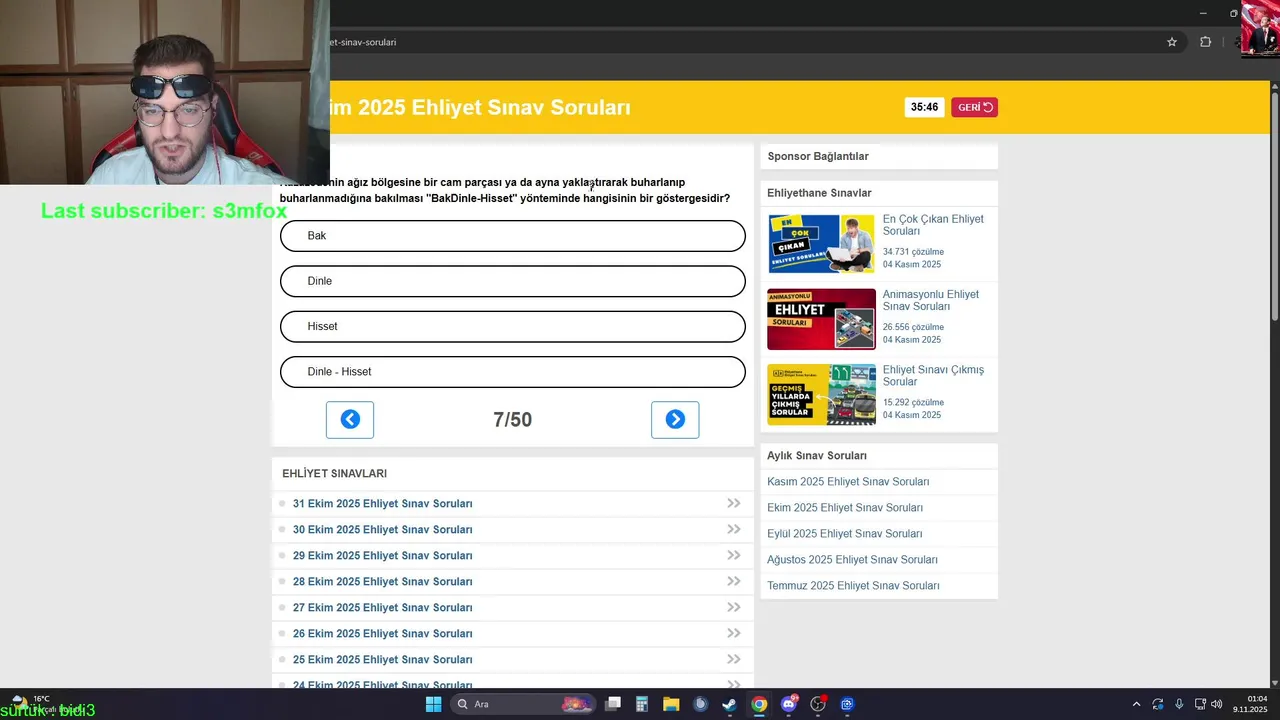Click the En Çok Çıkan thumbnail image
The height and width of the screenshot is (720, 1280).
click(x=821, y=243)
